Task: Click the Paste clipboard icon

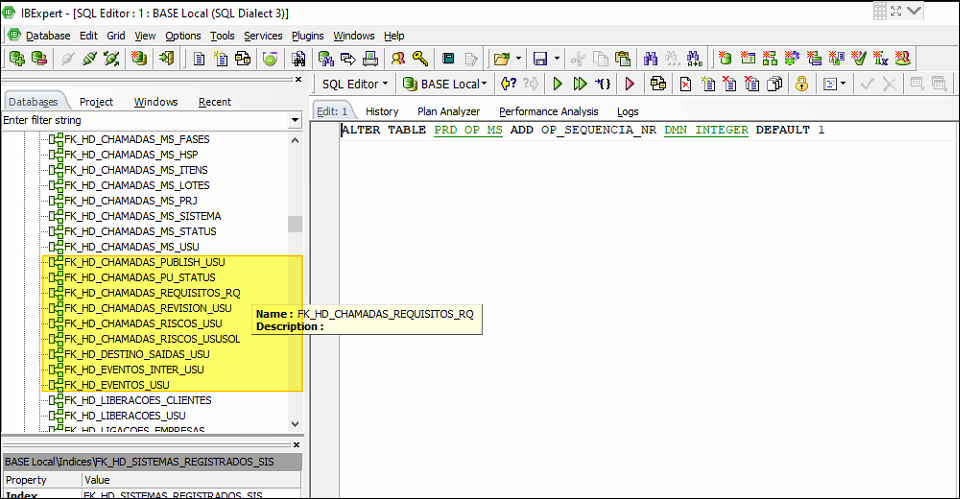Action: [623, 59]
